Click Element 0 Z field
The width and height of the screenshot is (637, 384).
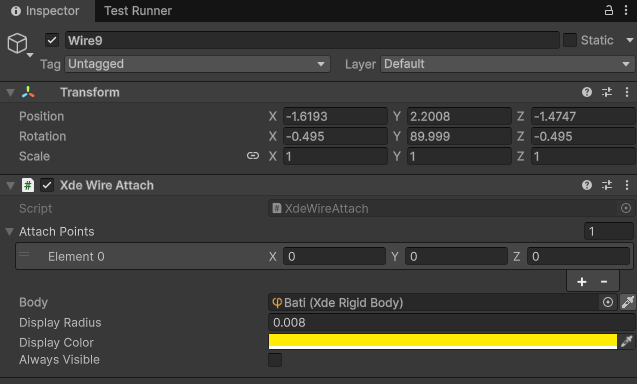point(578,256)
